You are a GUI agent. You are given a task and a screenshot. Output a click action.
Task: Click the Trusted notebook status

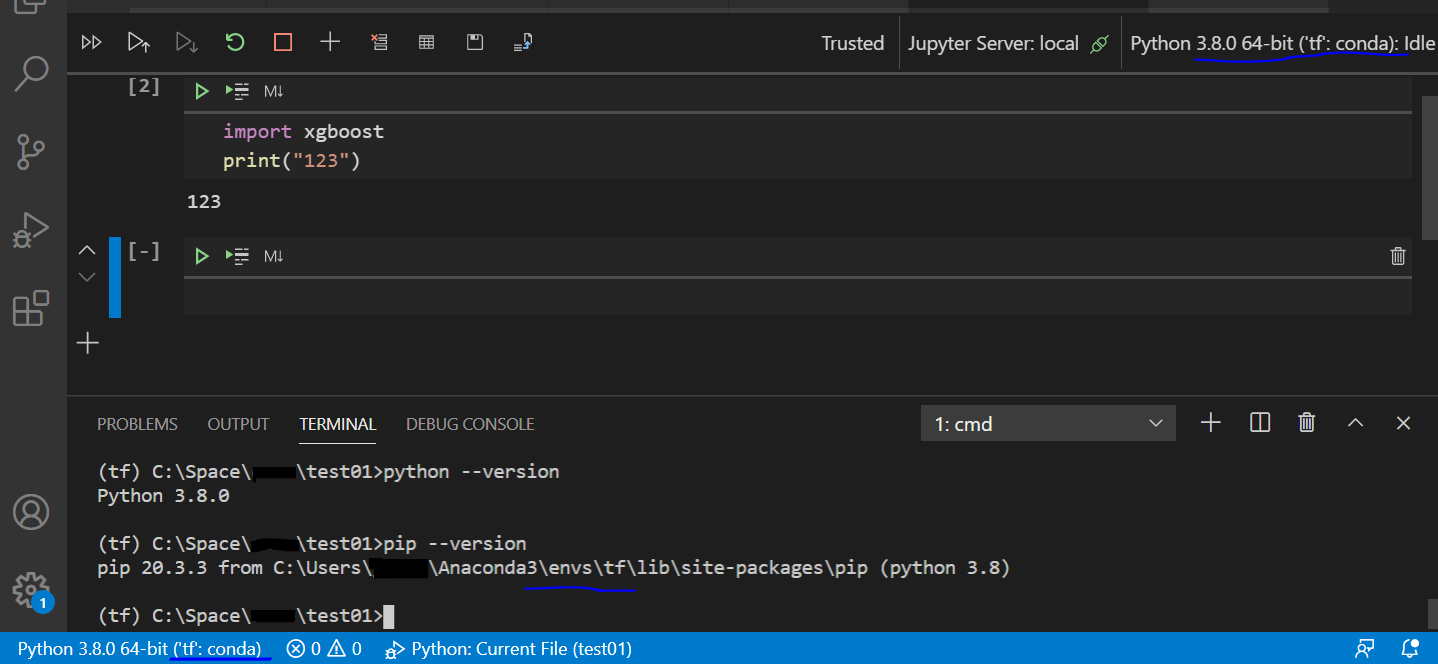point(853,43)
